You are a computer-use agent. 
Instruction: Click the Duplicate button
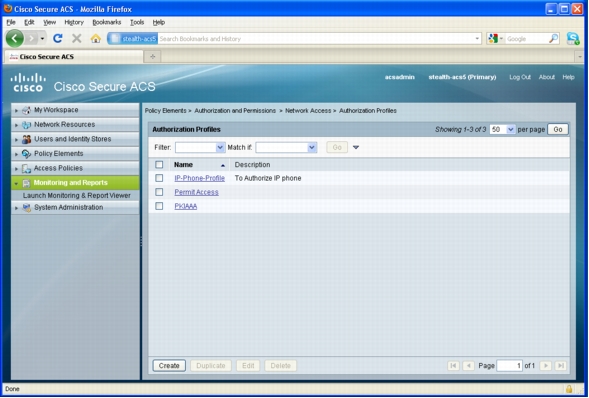(x=211, y=366)
